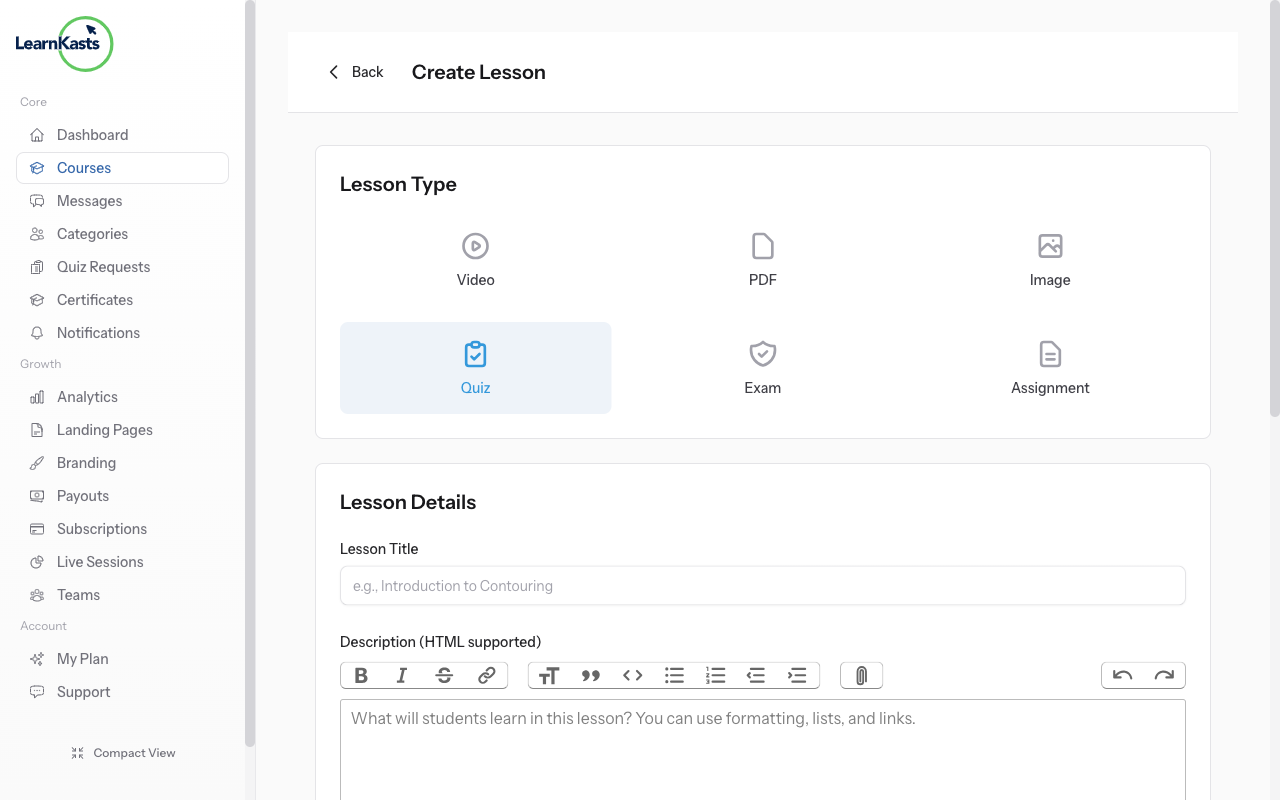Insert a link using the toolbar
Image resolution: width=1280 pixels, height=800 pixels.
pos(486,676)
